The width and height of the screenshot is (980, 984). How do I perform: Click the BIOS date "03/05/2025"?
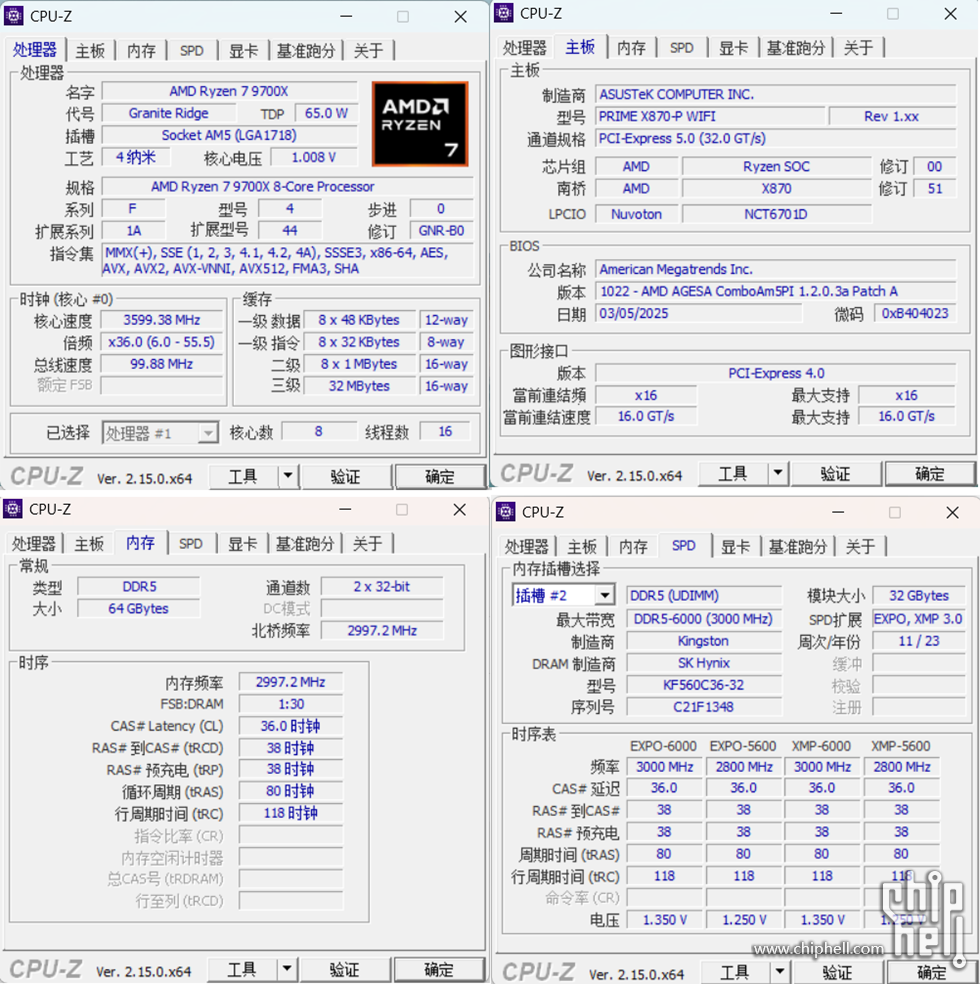click(x=698, y=313)
